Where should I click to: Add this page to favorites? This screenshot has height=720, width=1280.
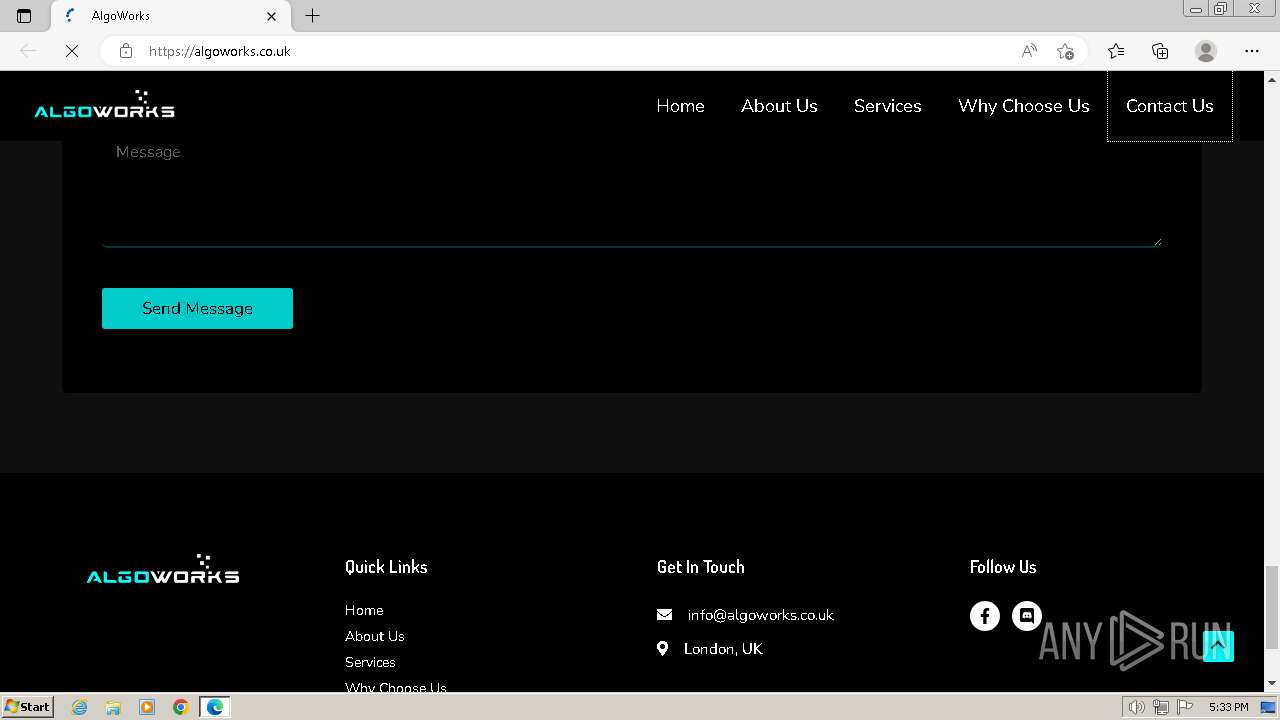tap(1065, 51)
